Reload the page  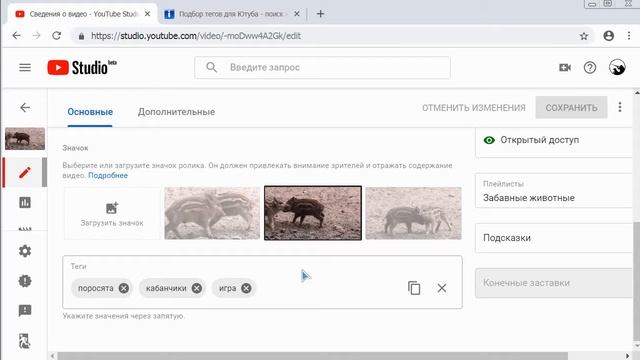[x=56, y=36]
